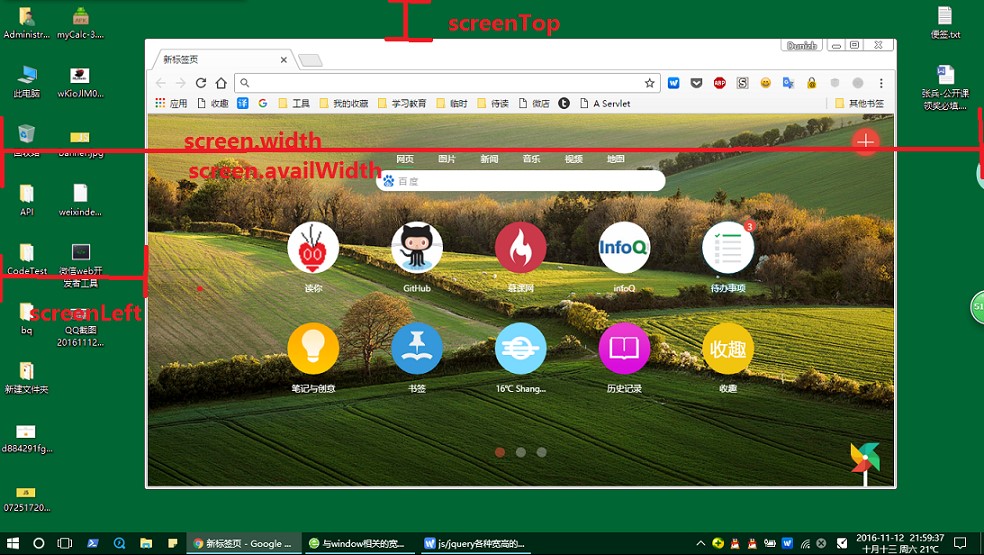The height and width of the screenshot is (555, 984).
Task: Select the 新标签页 browser tab
Action: pyautogui.click(x=222, y=60)
